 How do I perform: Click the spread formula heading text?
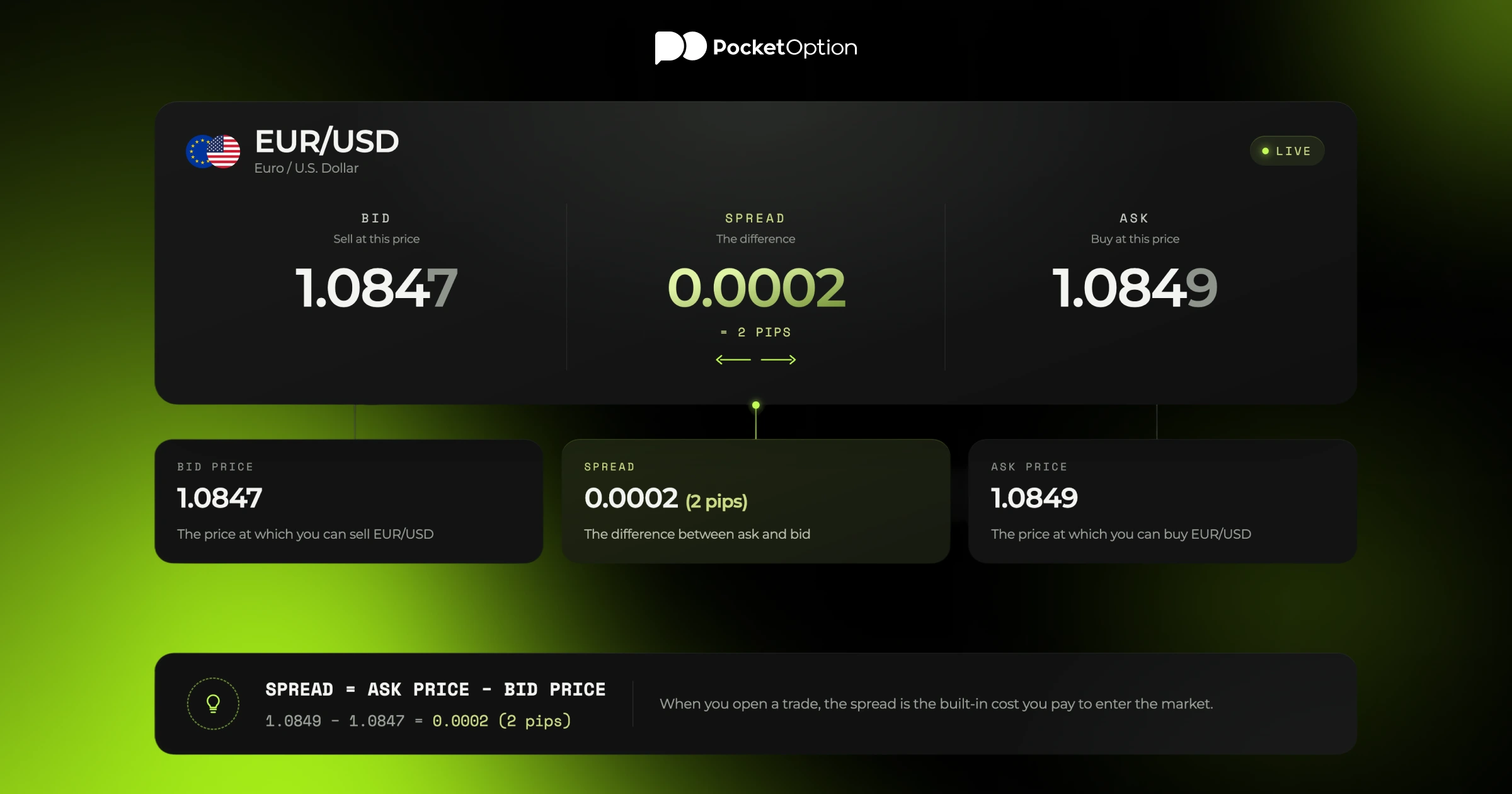click(x=435, y=689)
